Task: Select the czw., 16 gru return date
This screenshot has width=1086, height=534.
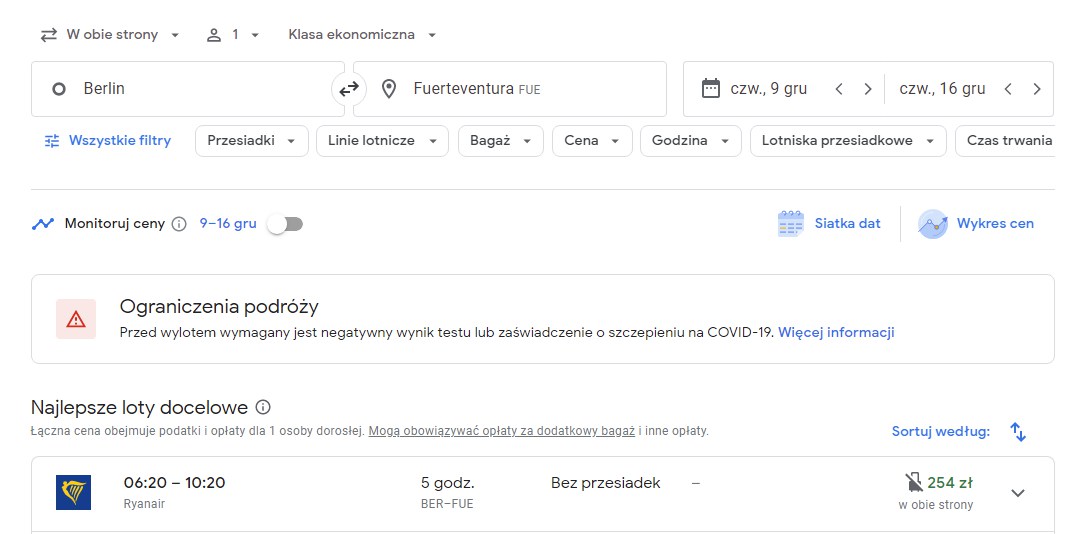Action: (942, 89)
